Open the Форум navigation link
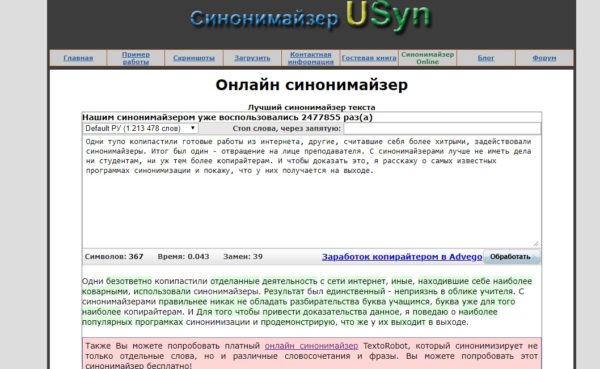The width and height of the screenshot is (600, 369). (x=544, y=58)
